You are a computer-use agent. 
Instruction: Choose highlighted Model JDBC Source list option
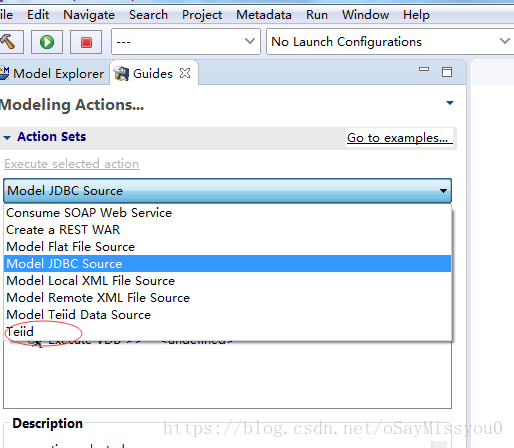227,264
